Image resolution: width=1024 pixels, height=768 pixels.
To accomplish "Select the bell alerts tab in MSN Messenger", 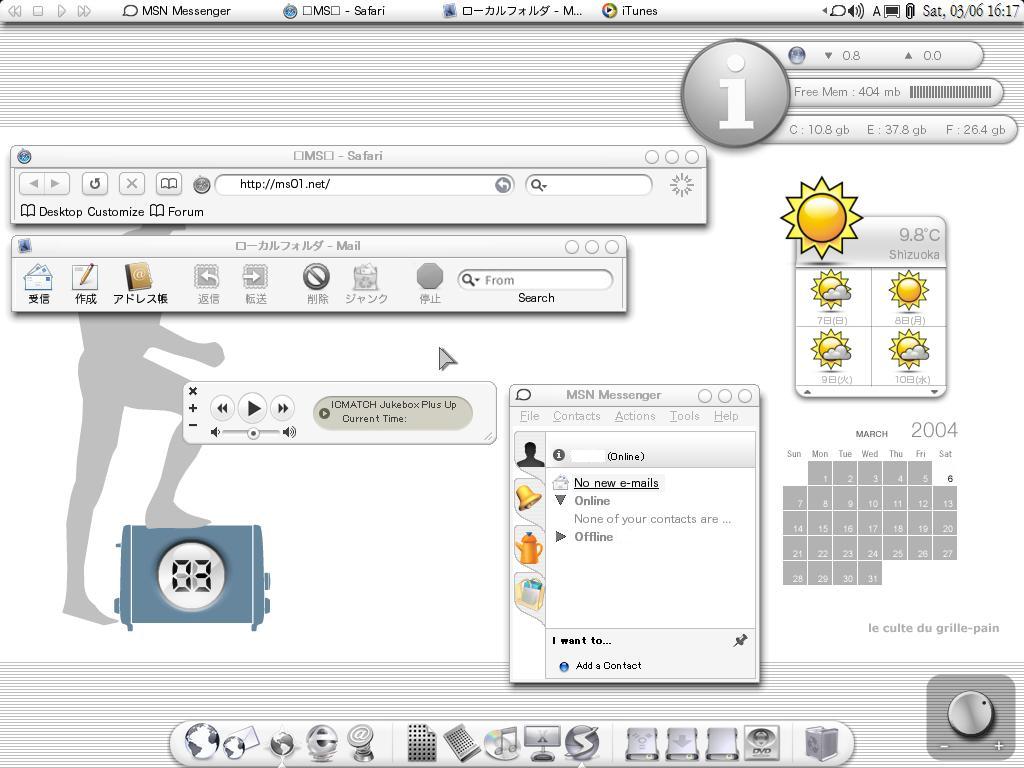I will pyautogui.click(x=530, y=498).
